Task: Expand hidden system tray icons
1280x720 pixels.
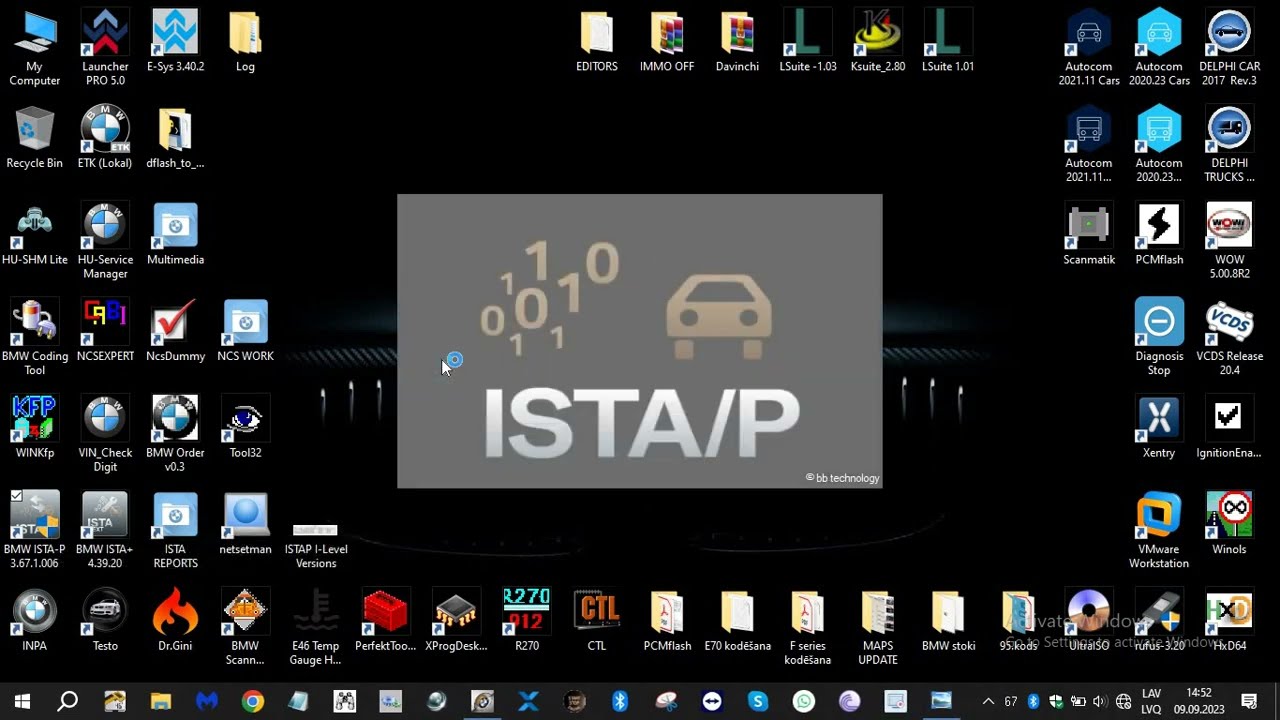Action: [x=988, y=701]
